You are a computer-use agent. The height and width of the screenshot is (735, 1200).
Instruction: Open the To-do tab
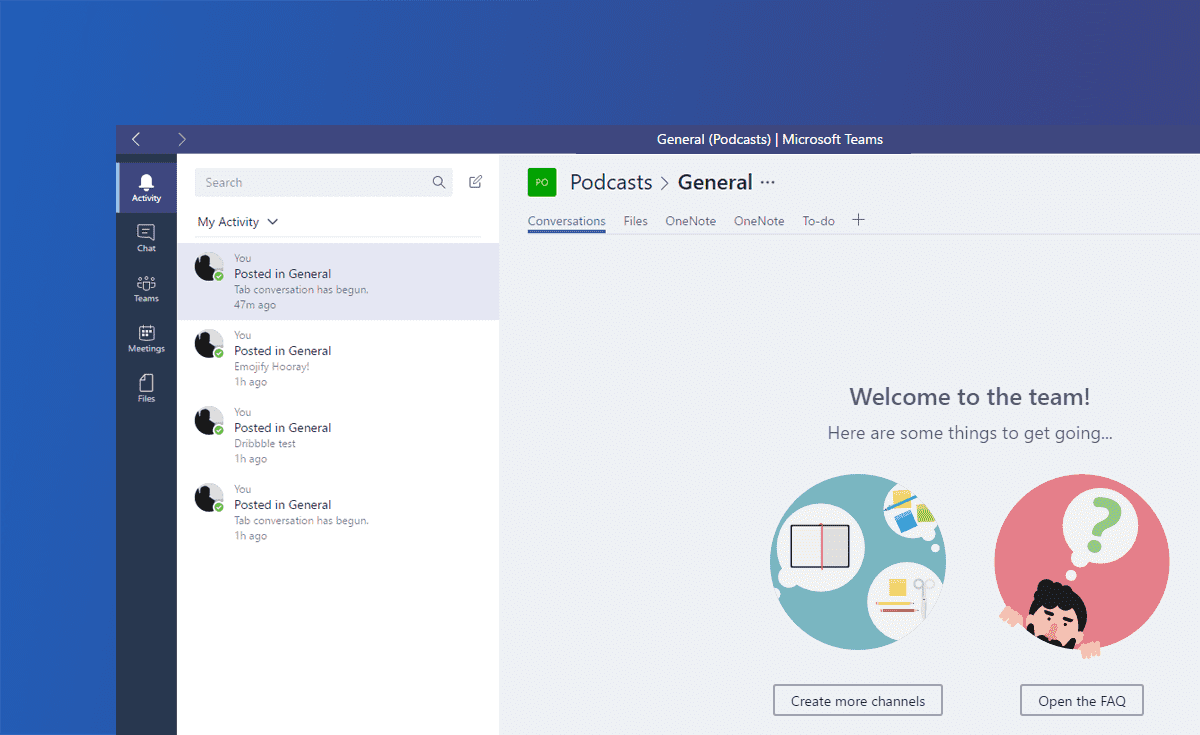tap(818, 221)
